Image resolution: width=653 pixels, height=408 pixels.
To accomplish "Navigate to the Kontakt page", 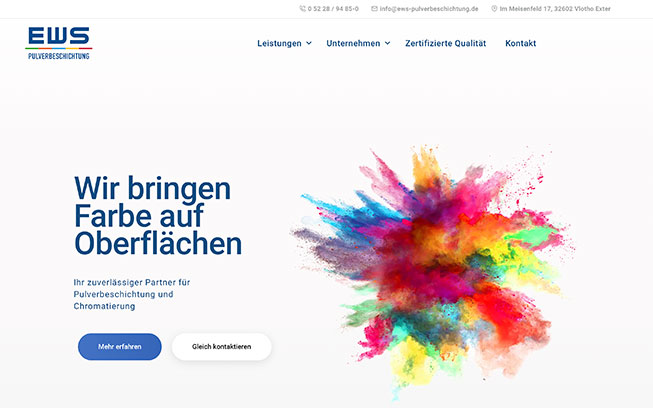I will point(520,44).
